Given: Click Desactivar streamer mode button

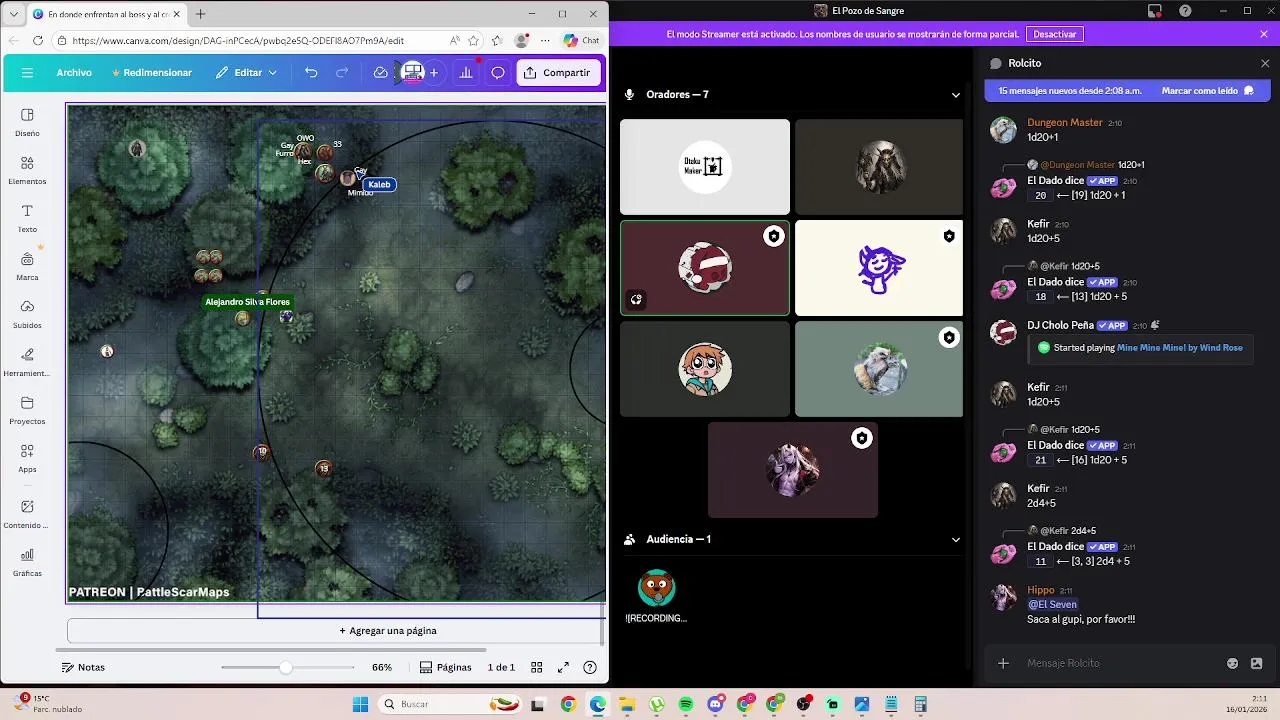Looking at the screenshot, I should 1055,34.
